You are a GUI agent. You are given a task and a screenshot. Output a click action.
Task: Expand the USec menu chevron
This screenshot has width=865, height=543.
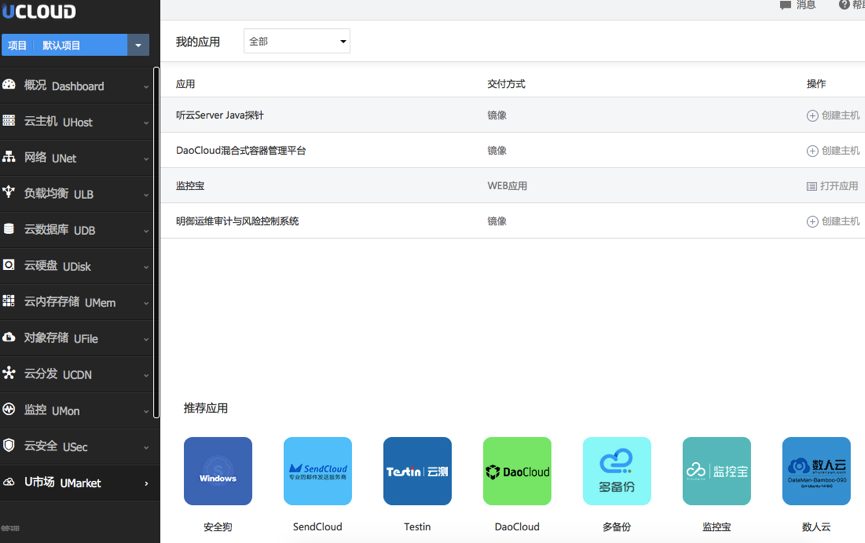pyautogui.click(x=146, y=448)
